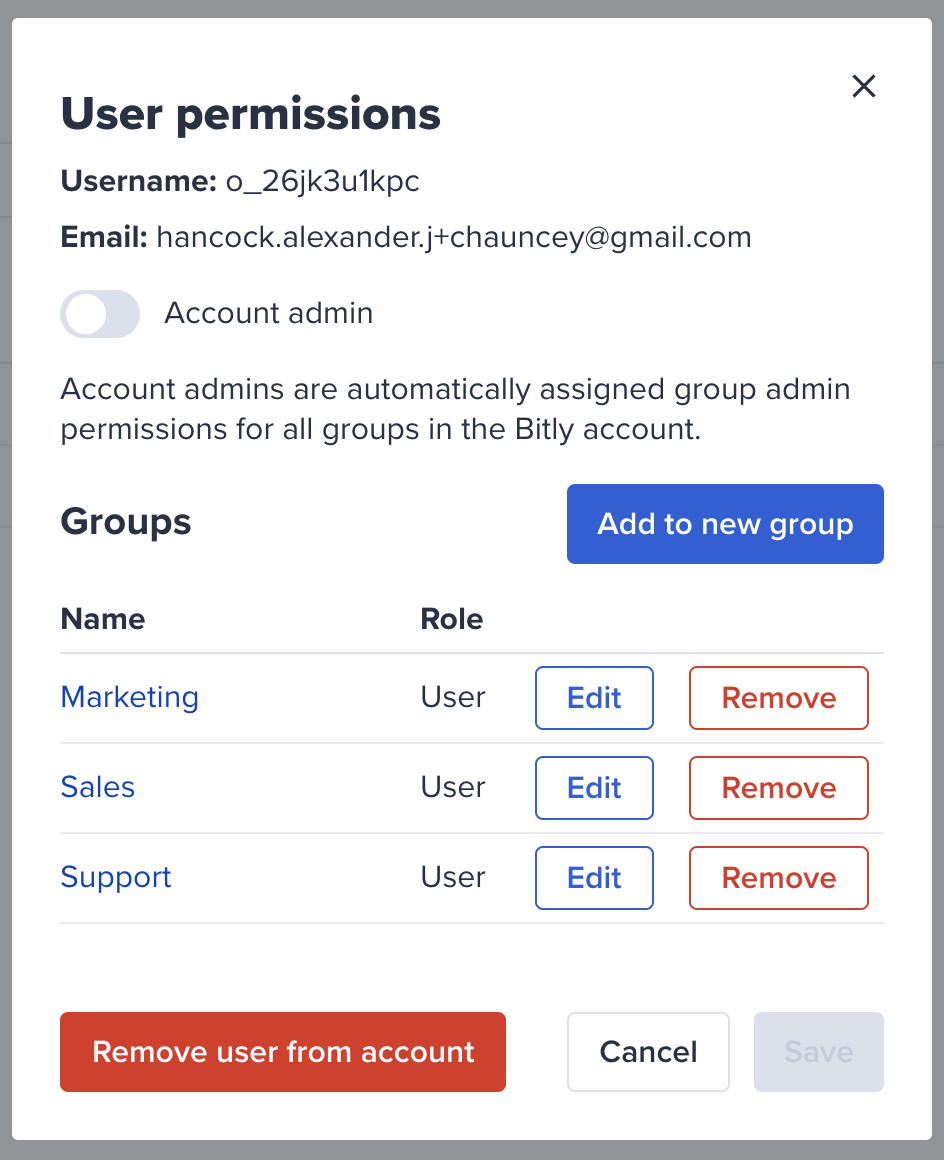This screenshot has height=1160, width=944.
Task: Click Remove user from account
Action: coord(283,1052)
